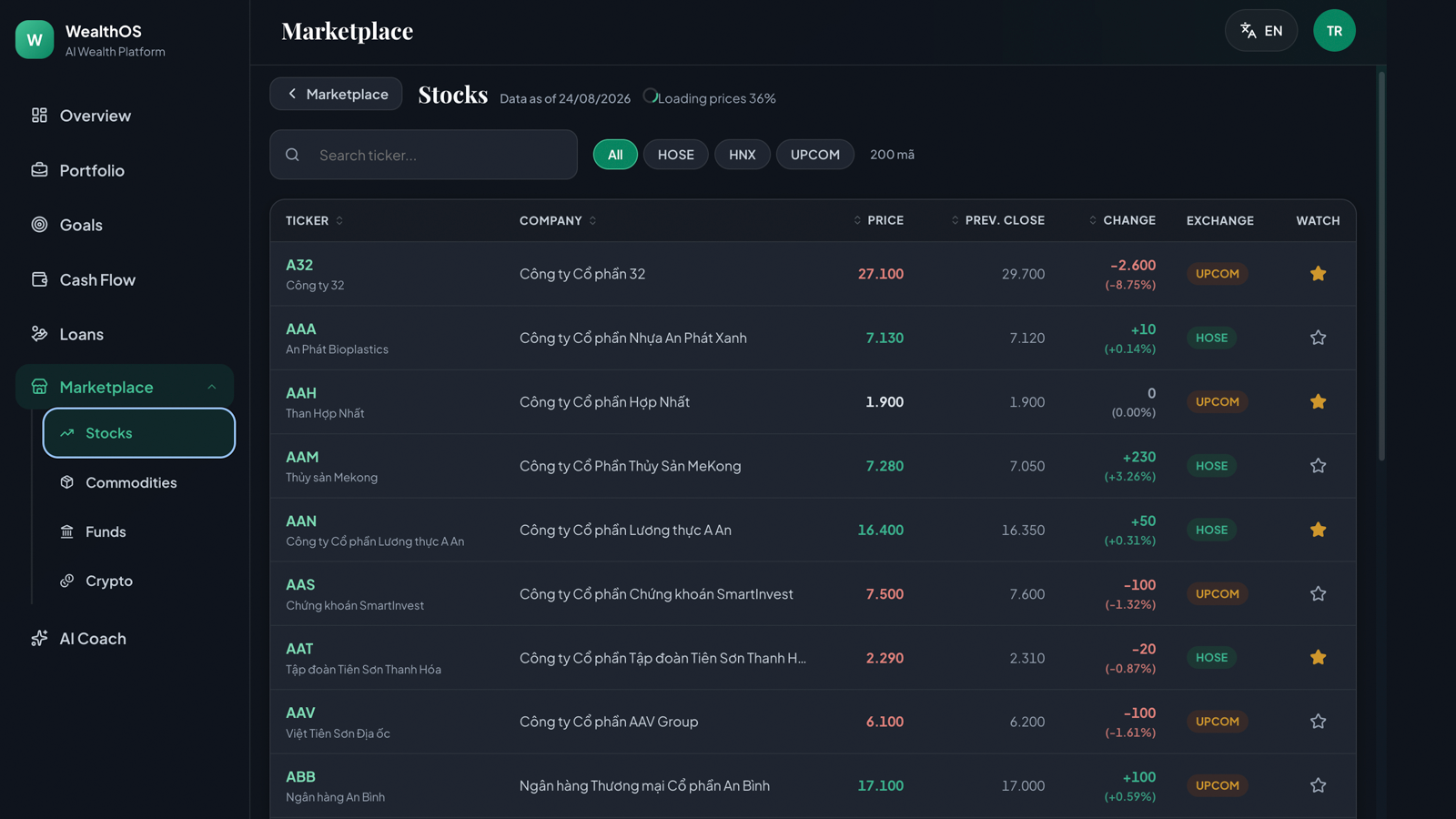This screenshot has width=1456, height=819.
Task: Switch language with EN button
Action: [1261, 31]
